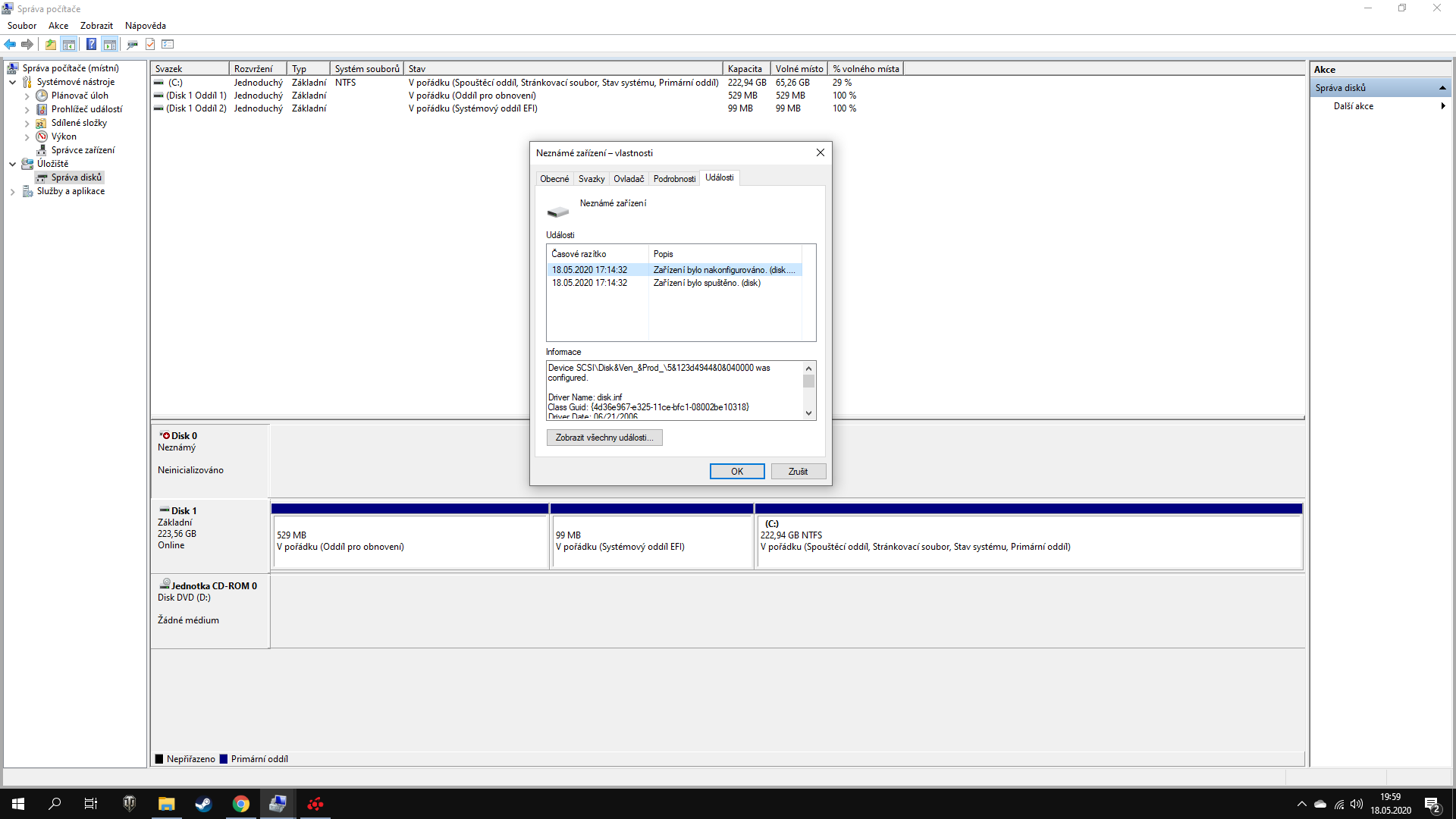Click the settings checklist toolbar icon
Viewport: 1456px width, 819px height.
pos(168,45)
